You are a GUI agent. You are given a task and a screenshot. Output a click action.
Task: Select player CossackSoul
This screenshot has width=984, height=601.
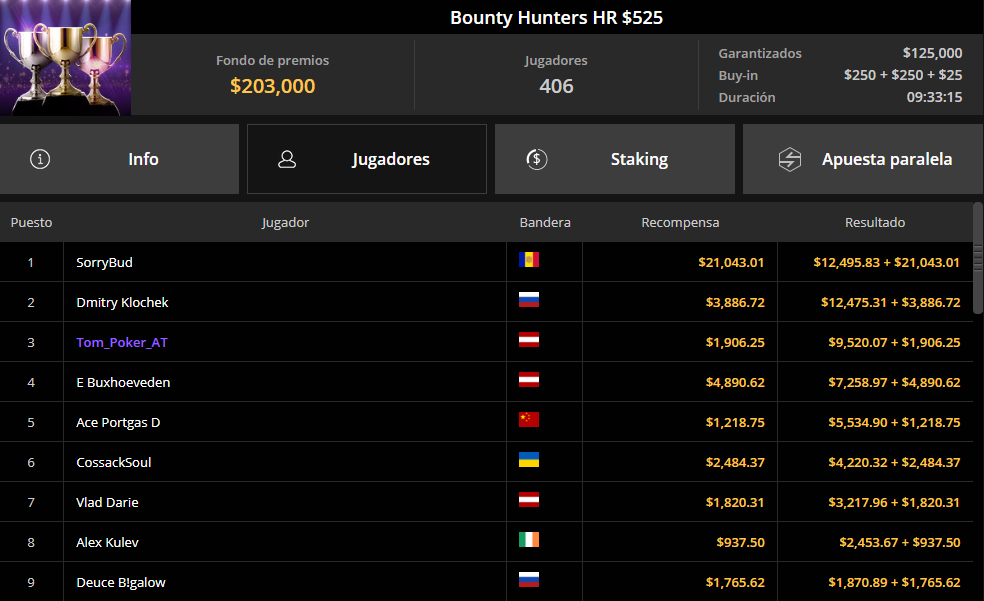114,462
